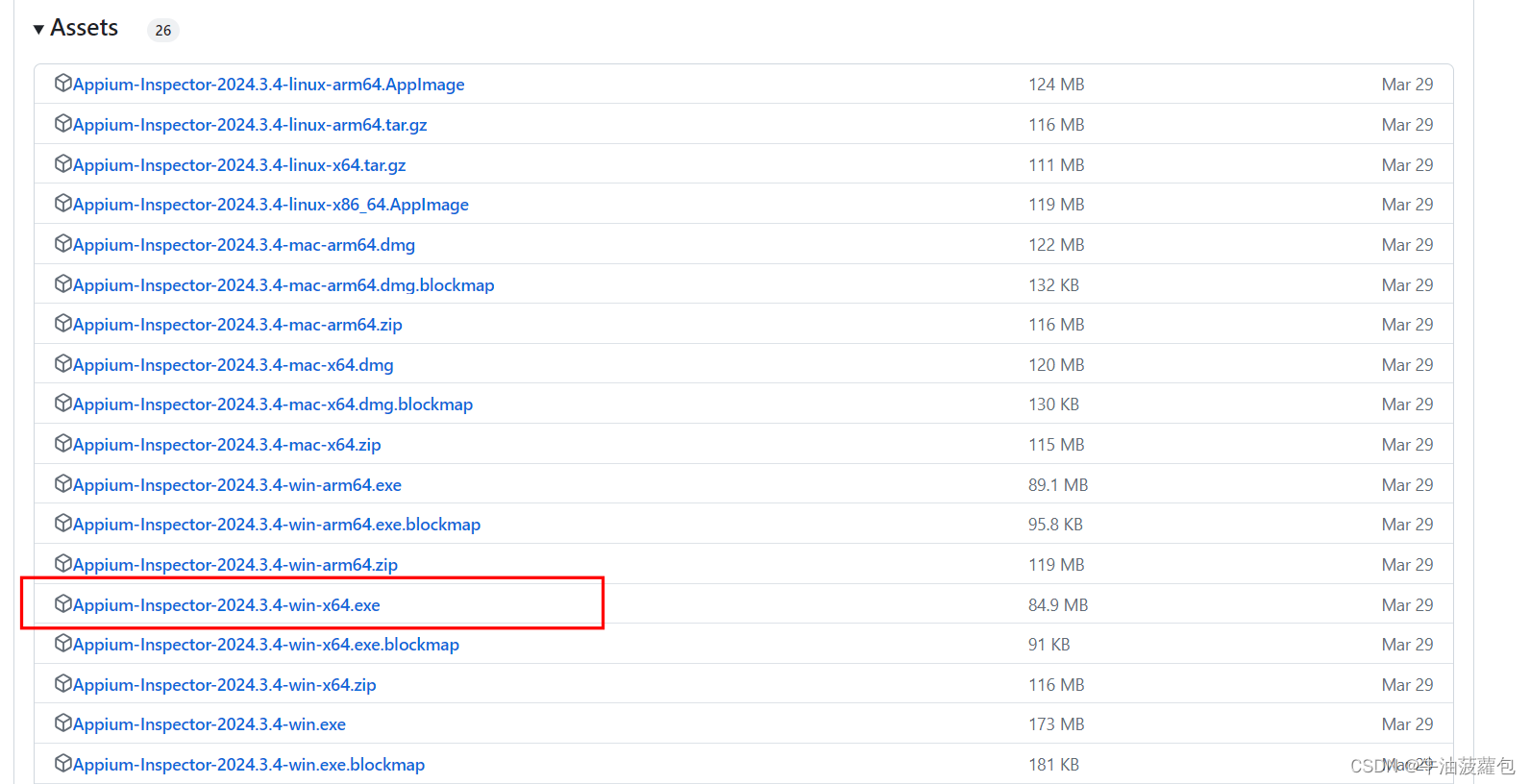
Task: Download Appium-Inspector-2024.3.4-win-arm64.zip
Action: [235, 565]
